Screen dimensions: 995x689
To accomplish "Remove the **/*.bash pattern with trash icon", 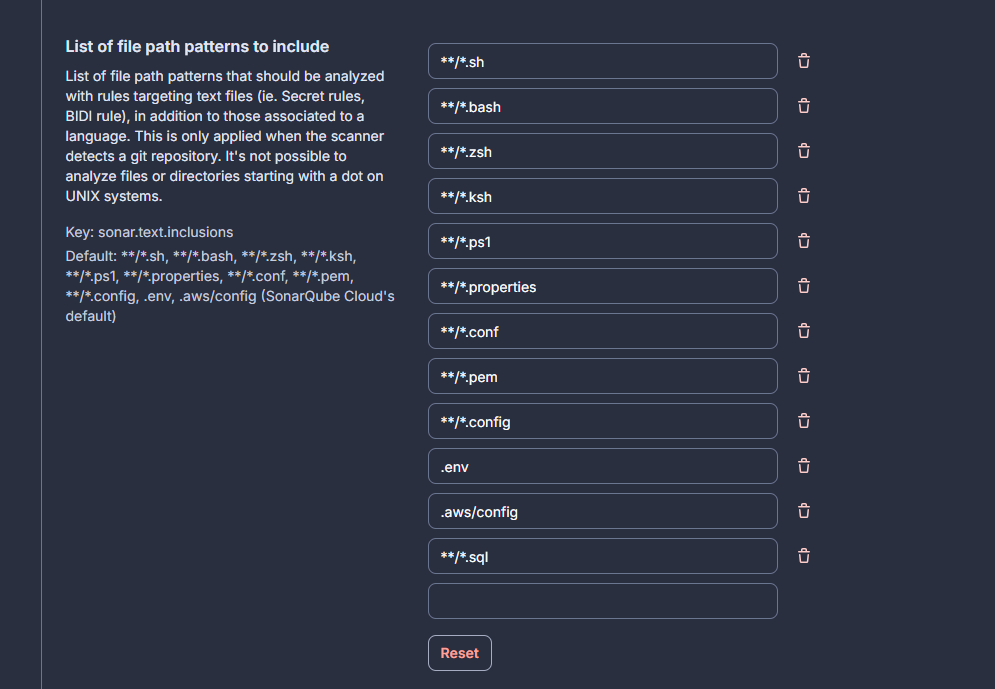I will pos(804,106).
